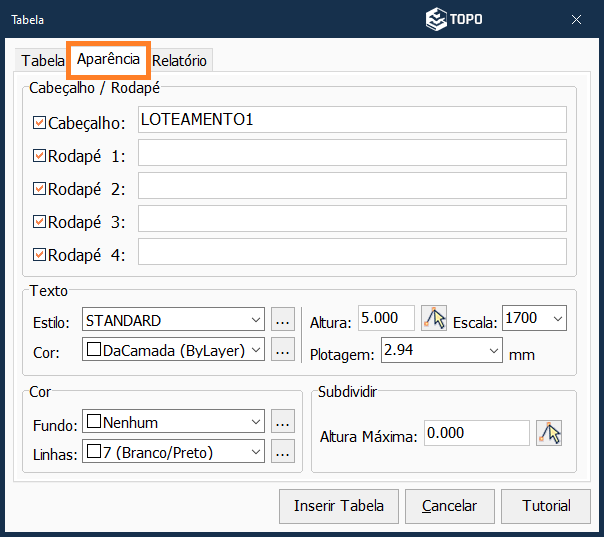The image size is (604, 537).
Task: Open the Fundo color browse ellipsis button
Action: (283, 422)
